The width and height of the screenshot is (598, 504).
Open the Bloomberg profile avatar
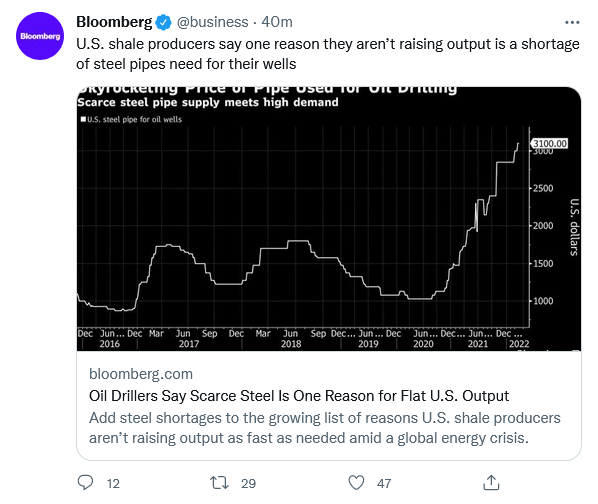[x=40, y=36]
